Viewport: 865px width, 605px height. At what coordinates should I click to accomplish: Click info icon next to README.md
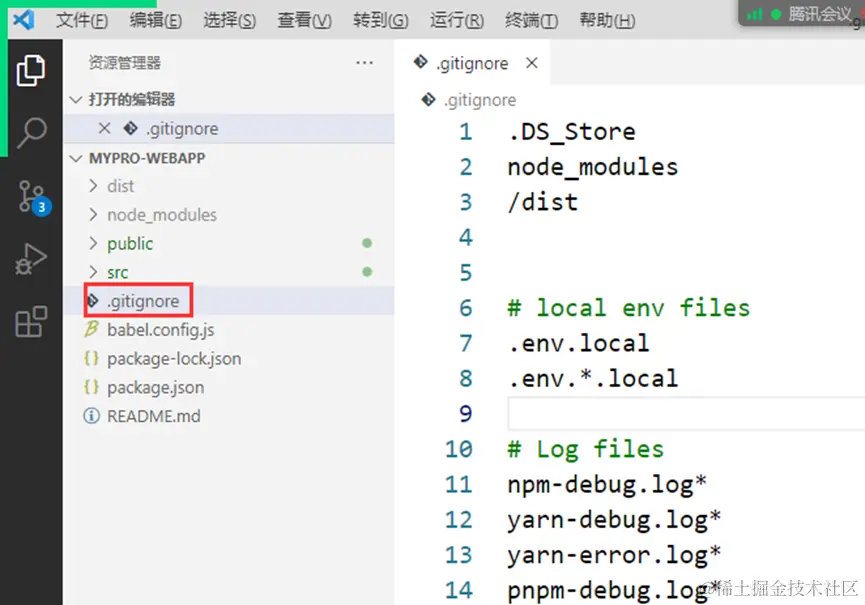(91, 416)
